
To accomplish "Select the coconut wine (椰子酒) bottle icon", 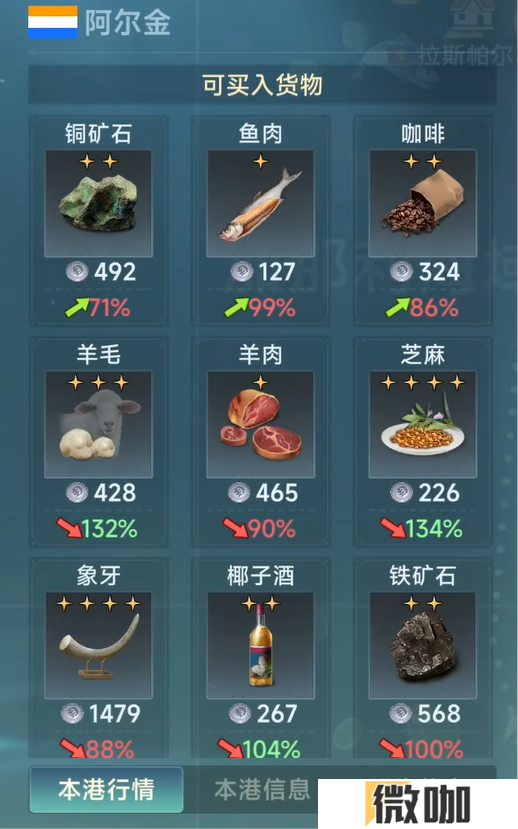I will tap(260, 645).
